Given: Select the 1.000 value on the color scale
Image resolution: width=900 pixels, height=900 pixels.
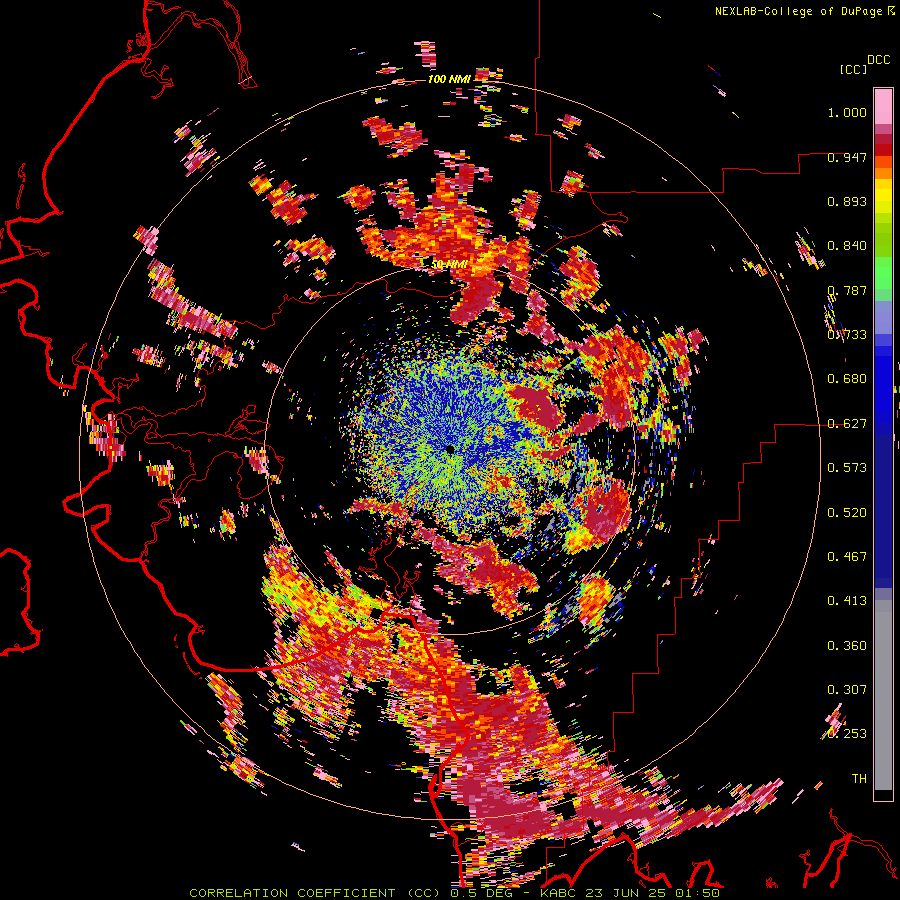Looking at the screenshot, I should tap(847, 112).
